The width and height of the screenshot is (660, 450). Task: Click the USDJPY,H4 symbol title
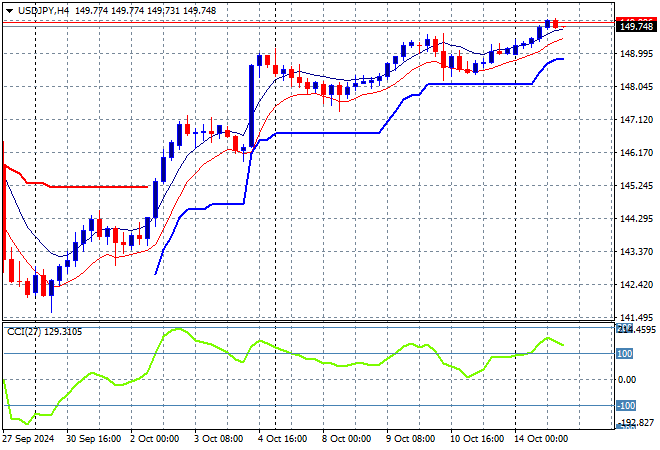(43, 11)
